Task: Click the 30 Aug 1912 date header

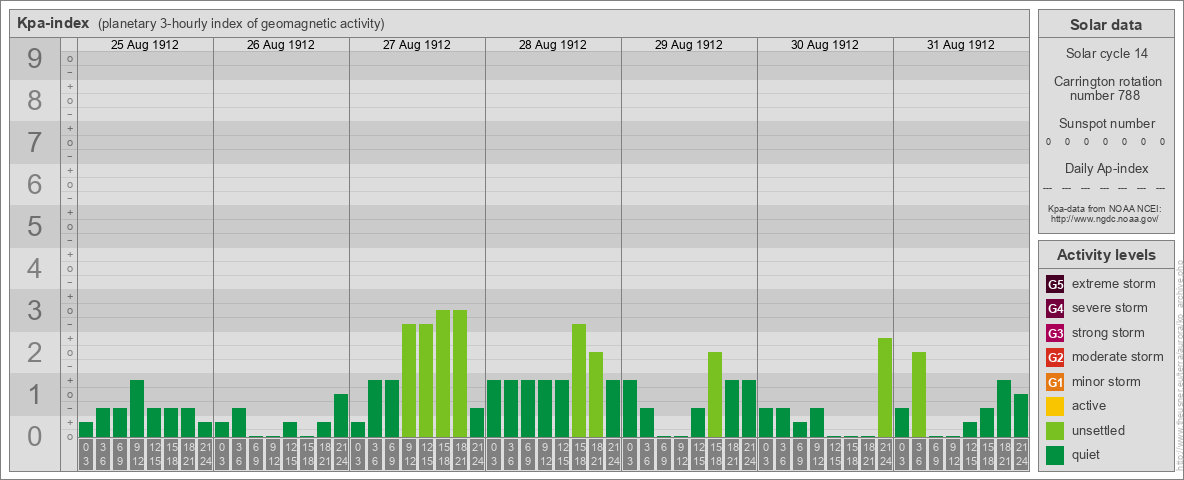Action: pyautogui.click(x=825, y=45)
